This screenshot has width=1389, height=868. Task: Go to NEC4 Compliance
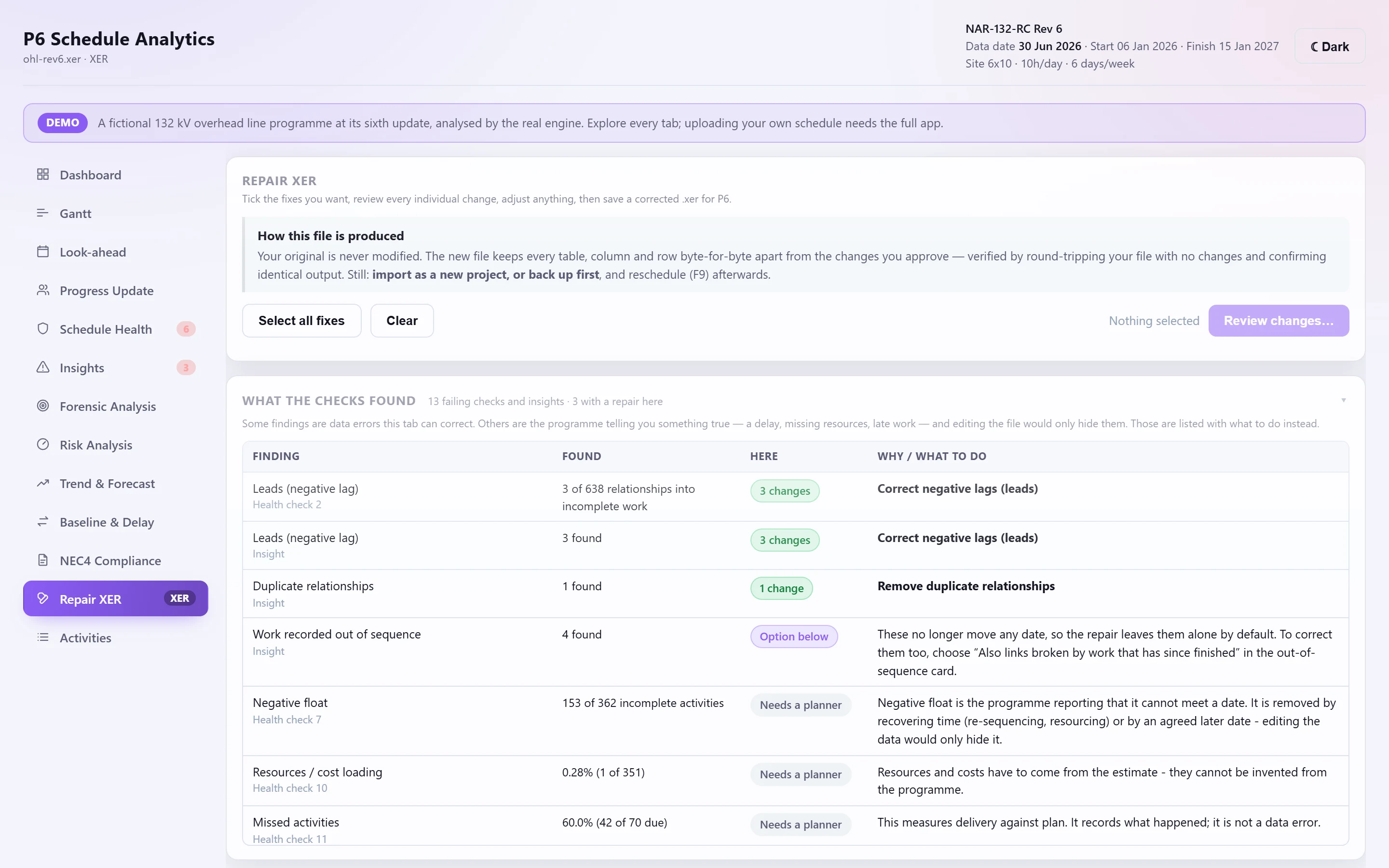[115, 560]
